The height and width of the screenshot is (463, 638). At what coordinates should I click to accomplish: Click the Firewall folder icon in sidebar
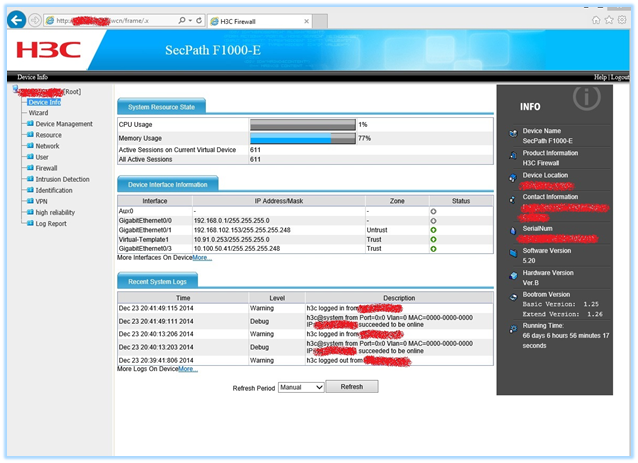[30, 168]
